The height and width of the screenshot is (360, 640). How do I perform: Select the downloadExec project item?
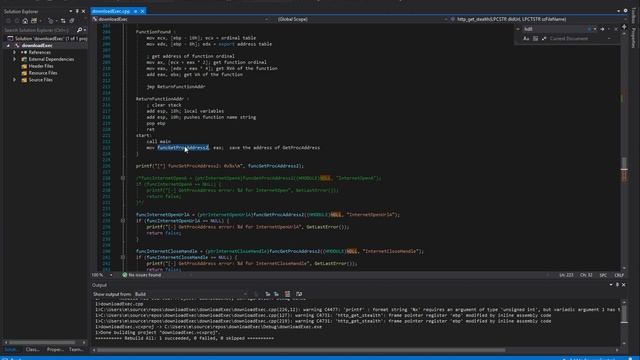37,45
